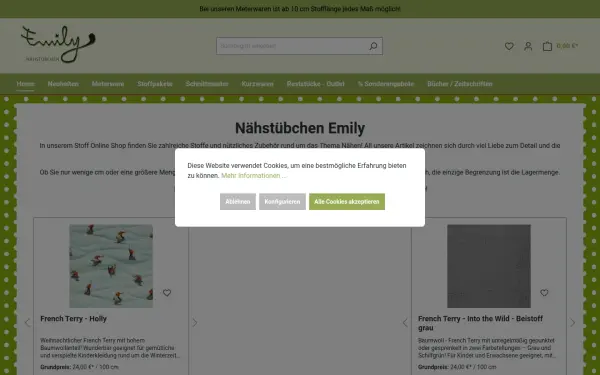
Task: Click Holly Grundpreis 24,00 € text
Action: (79, 367)
